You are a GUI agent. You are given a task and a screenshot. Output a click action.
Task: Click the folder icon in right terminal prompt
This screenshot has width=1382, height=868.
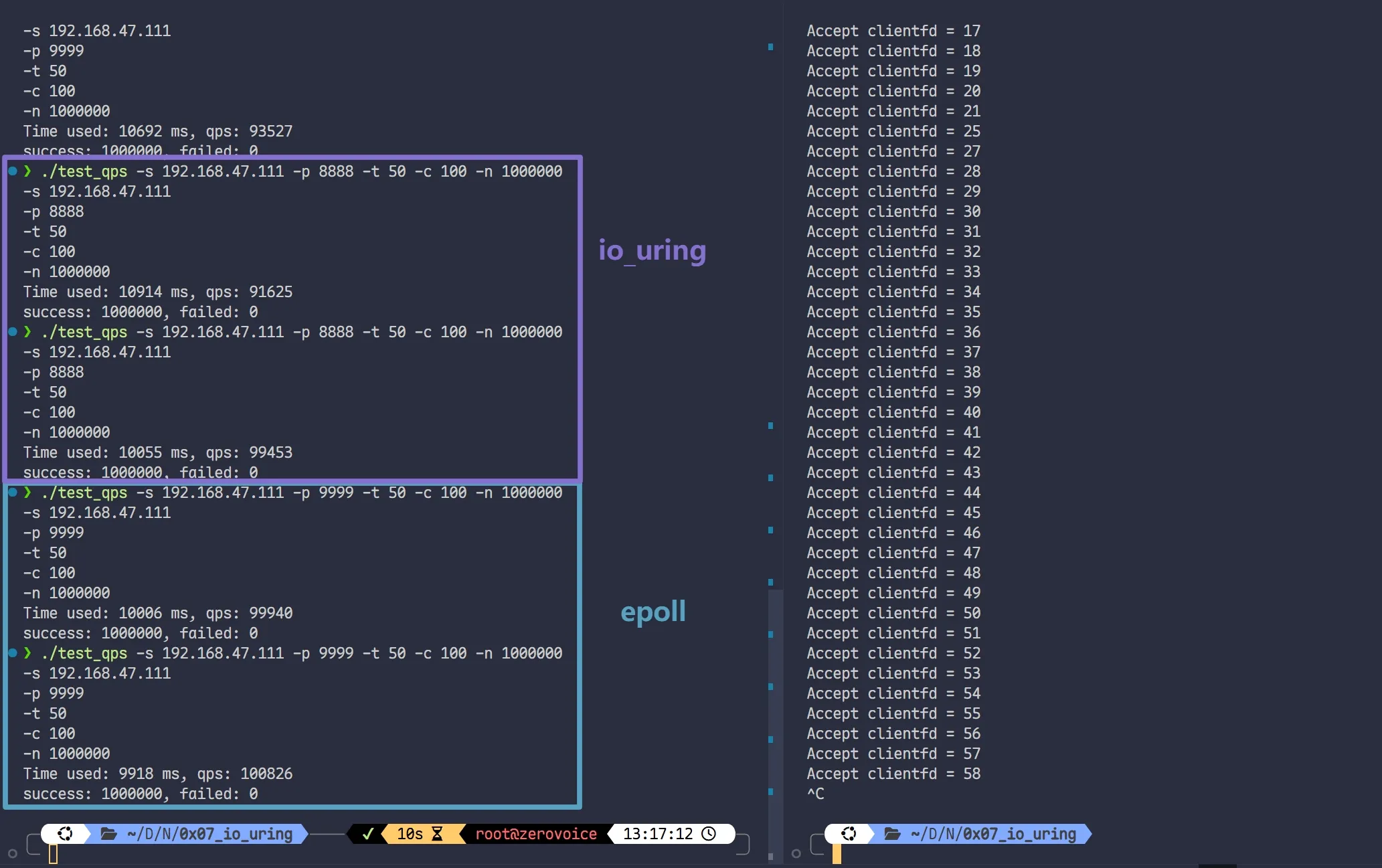click(x=892, y=833)
